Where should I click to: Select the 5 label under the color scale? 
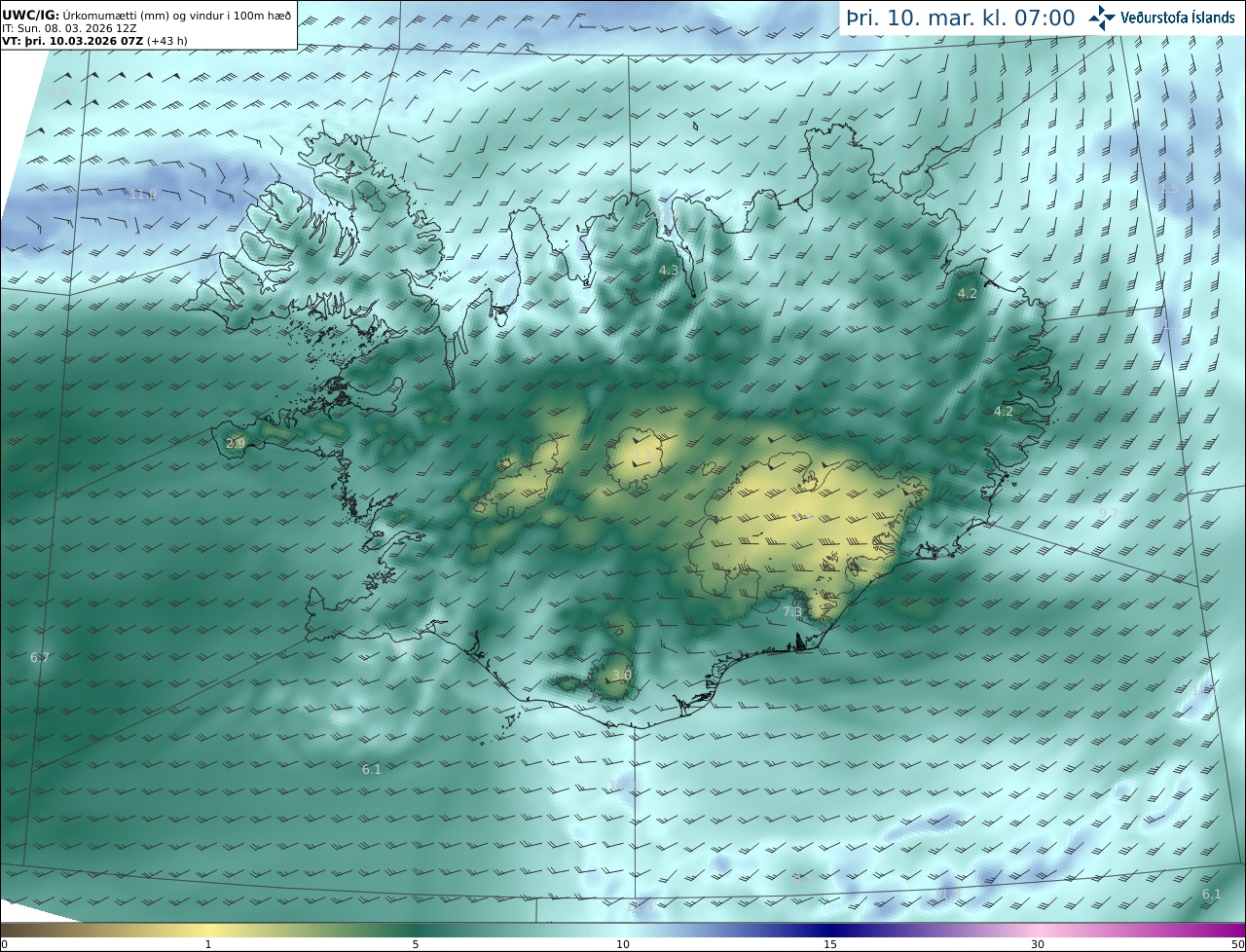(x=416, y=944)
